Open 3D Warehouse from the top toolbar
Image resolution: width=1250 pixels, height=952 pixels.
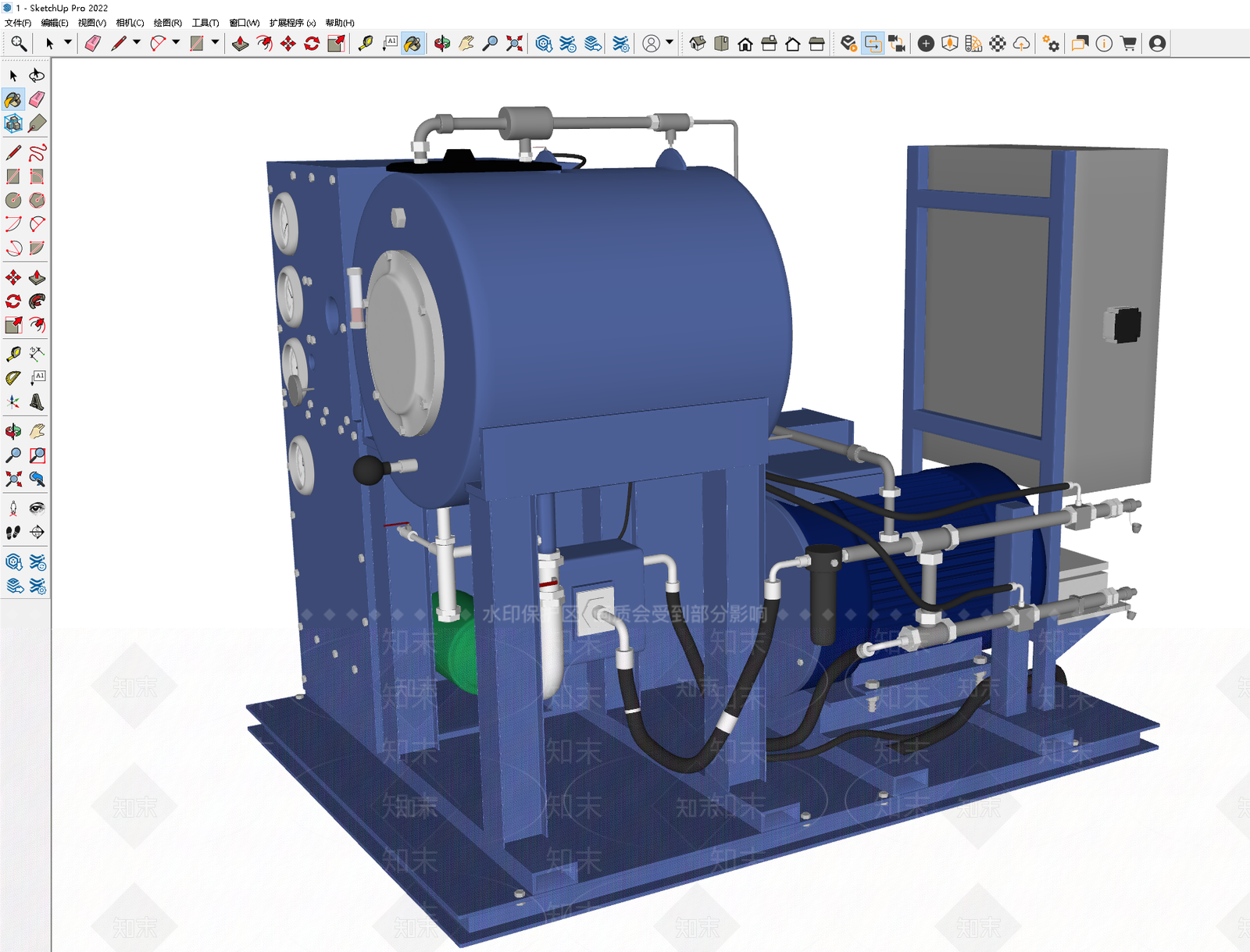tap(545, 44)
